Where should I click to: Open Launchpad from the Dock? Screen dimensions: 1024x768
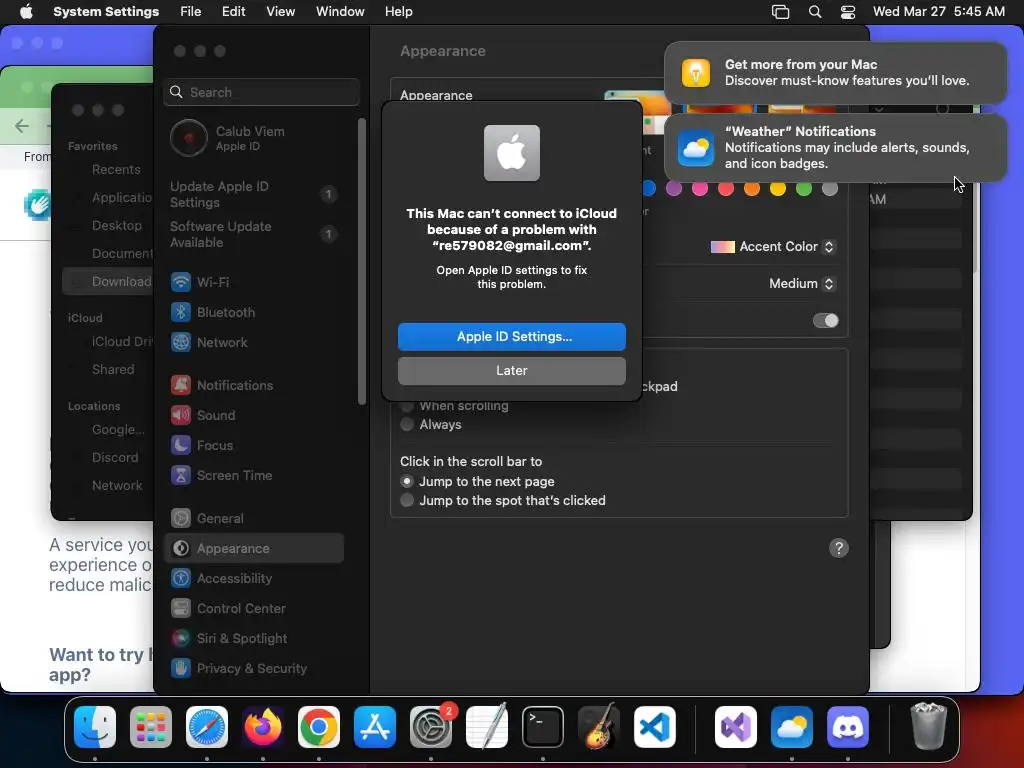(x=151, y=727)
